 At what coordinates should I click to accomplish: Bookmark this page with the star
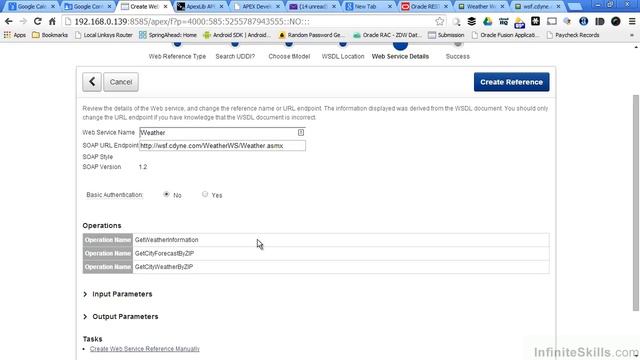point(439,22)
